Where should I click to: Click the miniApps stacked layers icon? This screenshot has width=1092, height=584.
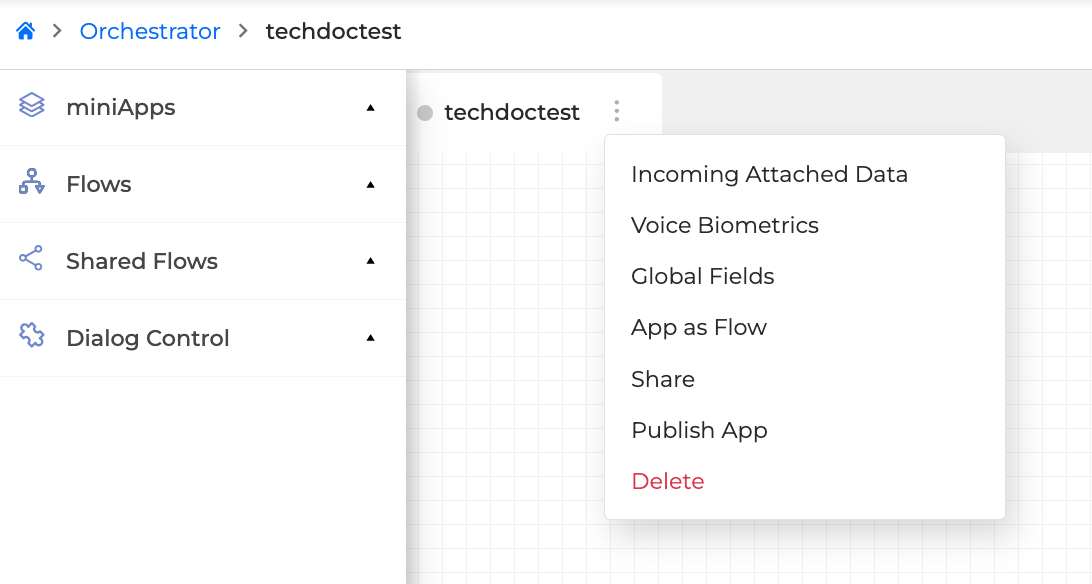click(x=32, y=105)
